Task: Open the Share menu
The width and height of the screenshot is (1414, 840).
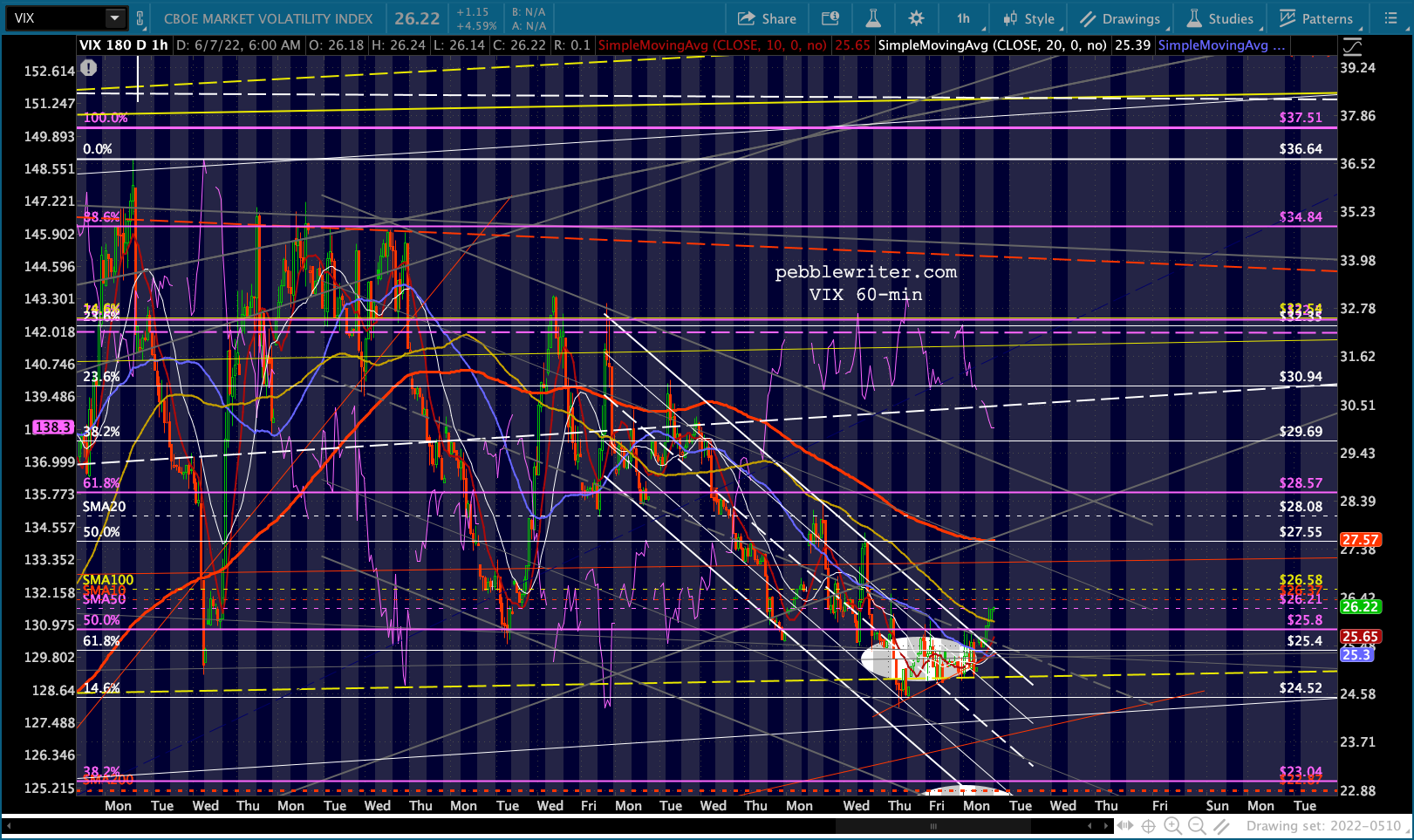Action: (x=767, y=18)
